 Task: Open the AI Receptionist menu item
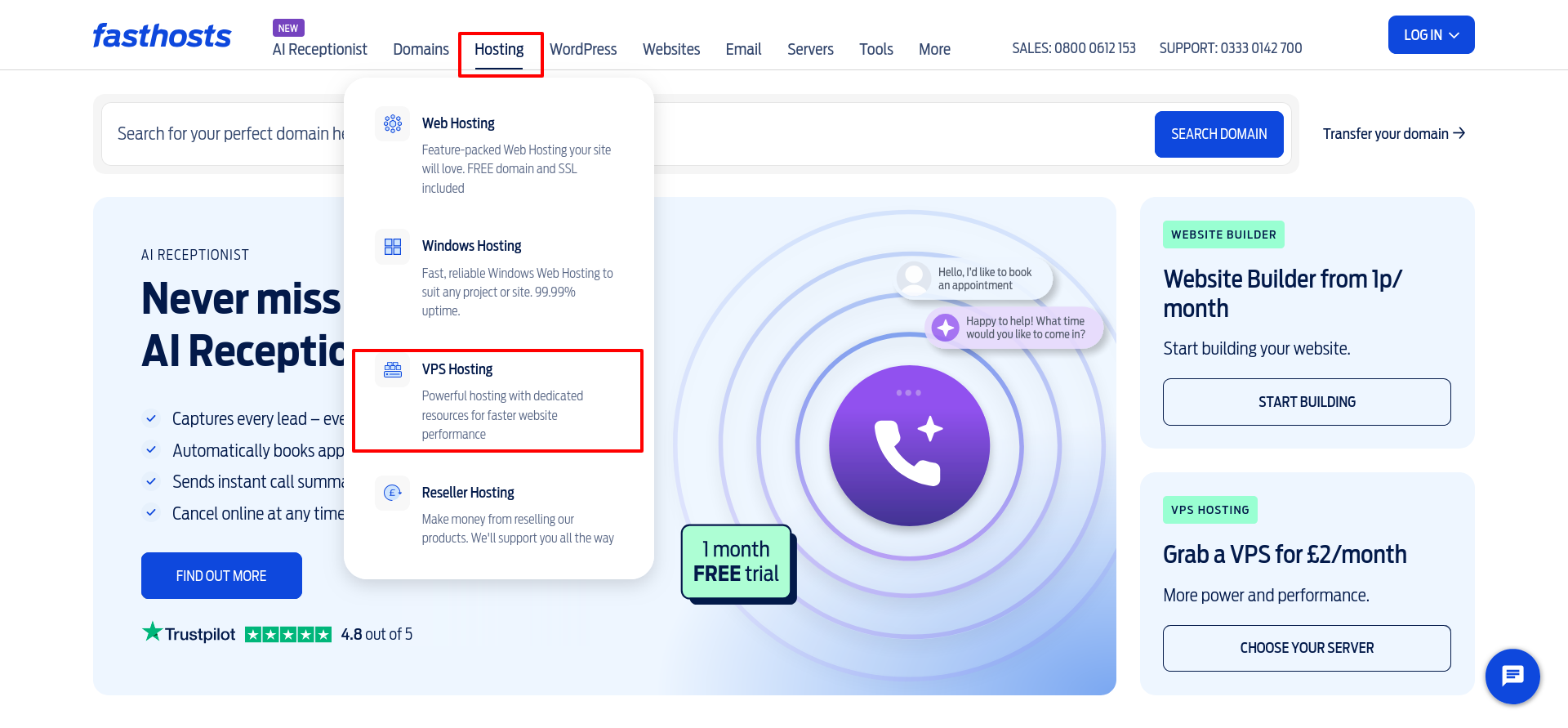(x=320, y=49)
